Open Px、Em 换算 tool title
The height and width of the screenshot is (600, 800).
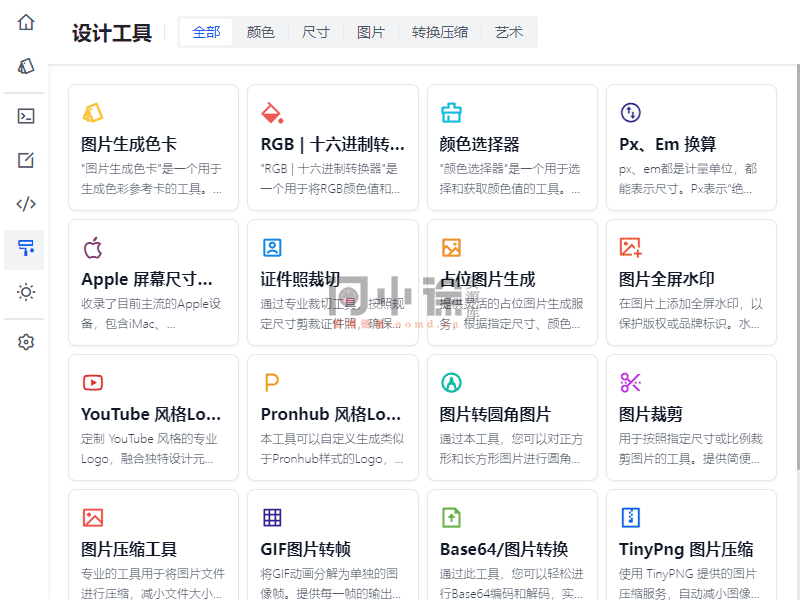click(667, 144)
